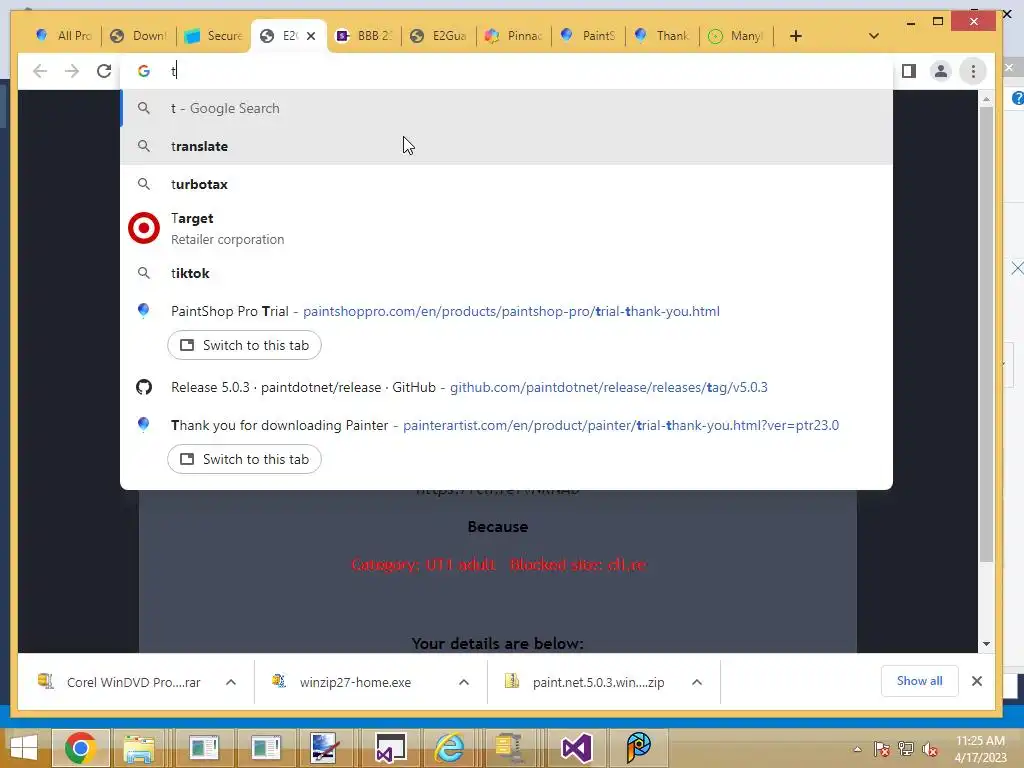Screen dimensions: 1024x768
Task: Select the 'turbotax' suggestion
Action: (506, 184)
